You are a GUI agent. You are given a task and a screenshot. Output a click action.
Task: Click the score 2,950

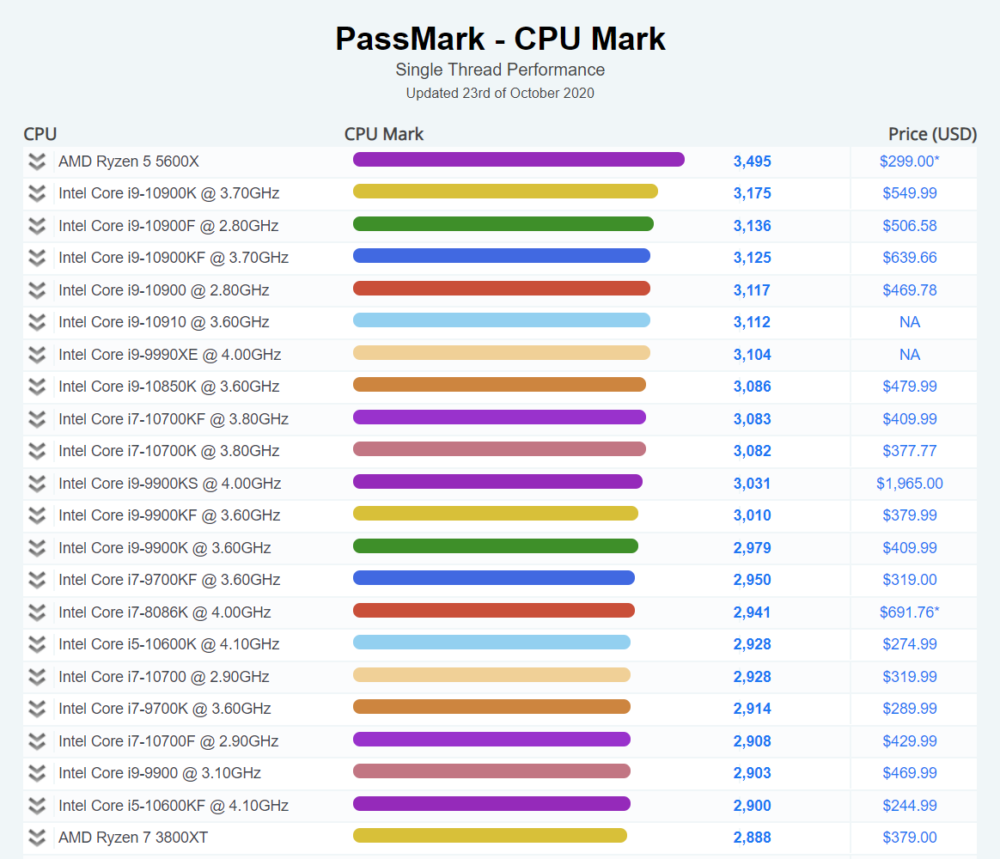click(x=752, y=580)
